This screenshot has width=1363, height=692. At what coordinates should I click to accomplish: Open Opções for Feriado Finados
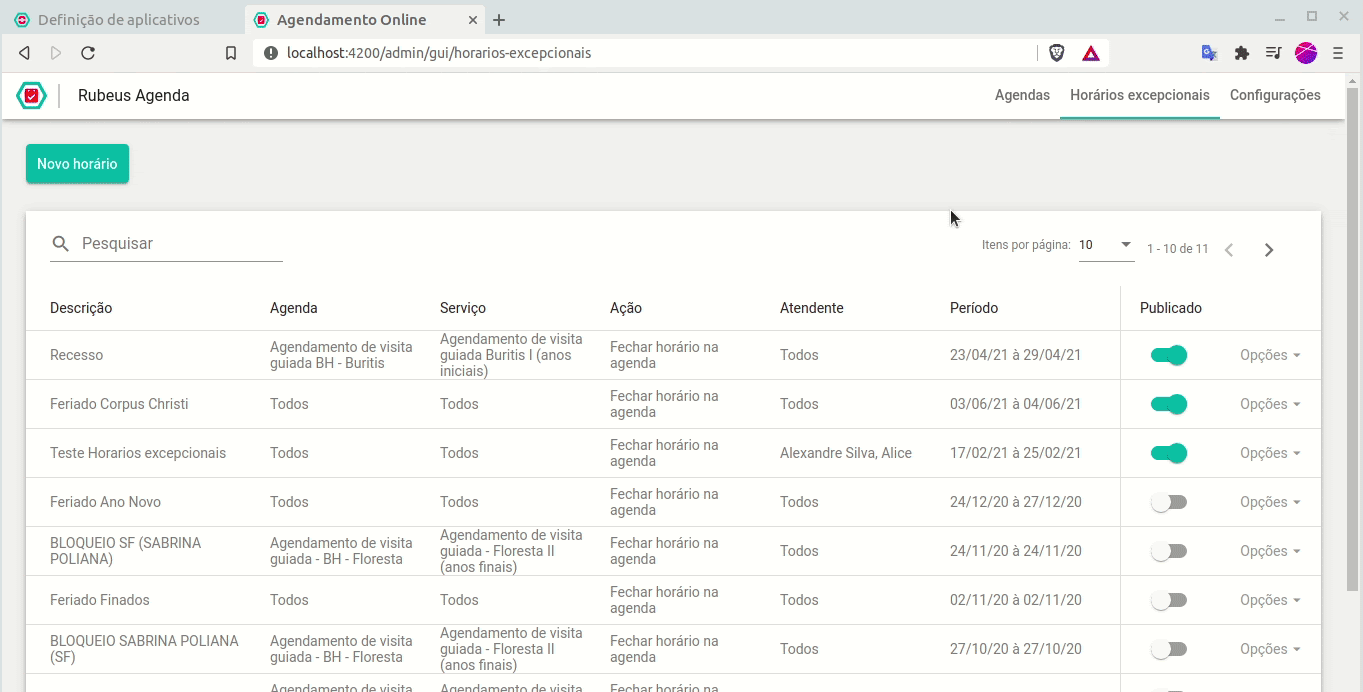1270,600
